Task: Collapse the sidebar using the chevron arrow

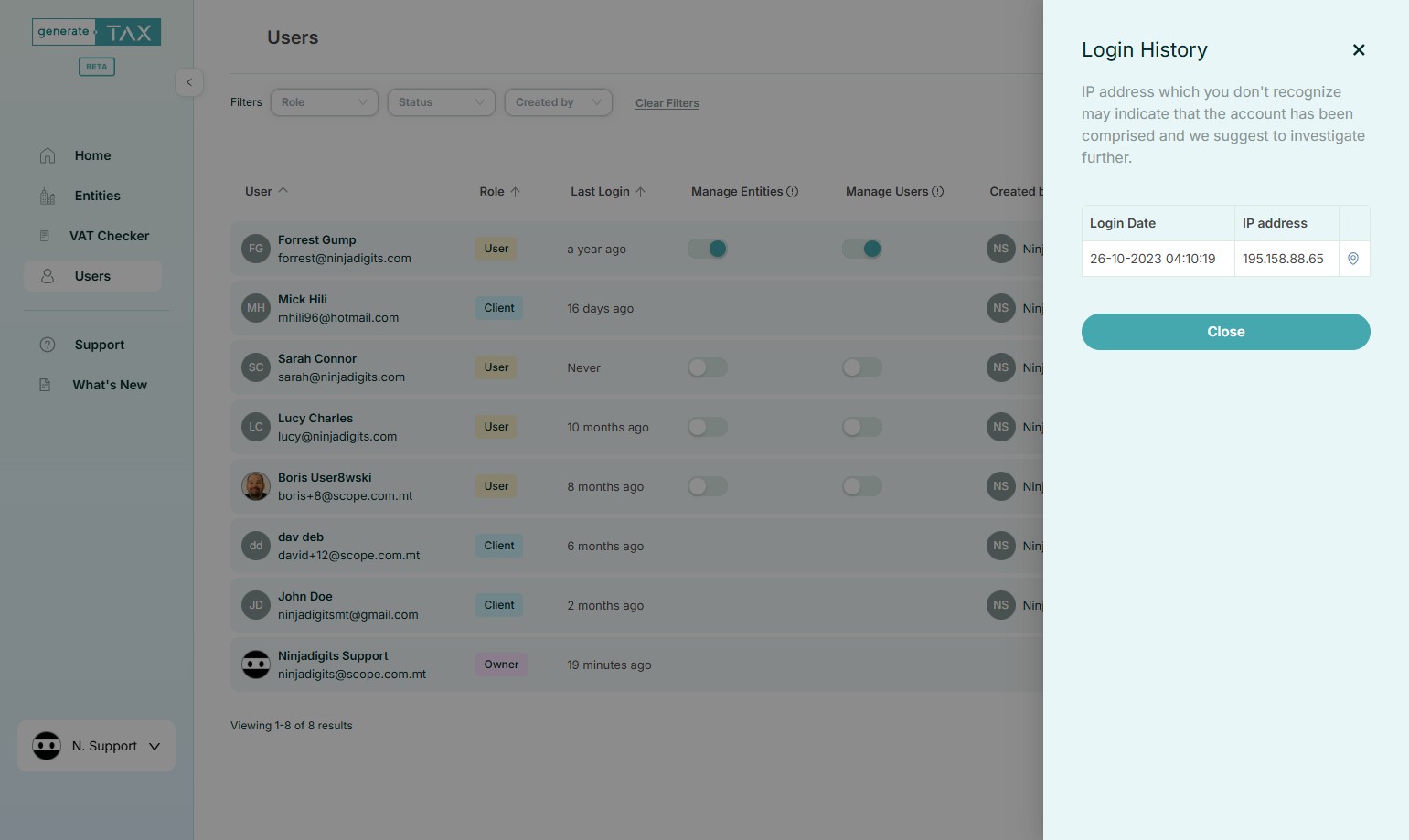Action: click(x=189, y=82)
